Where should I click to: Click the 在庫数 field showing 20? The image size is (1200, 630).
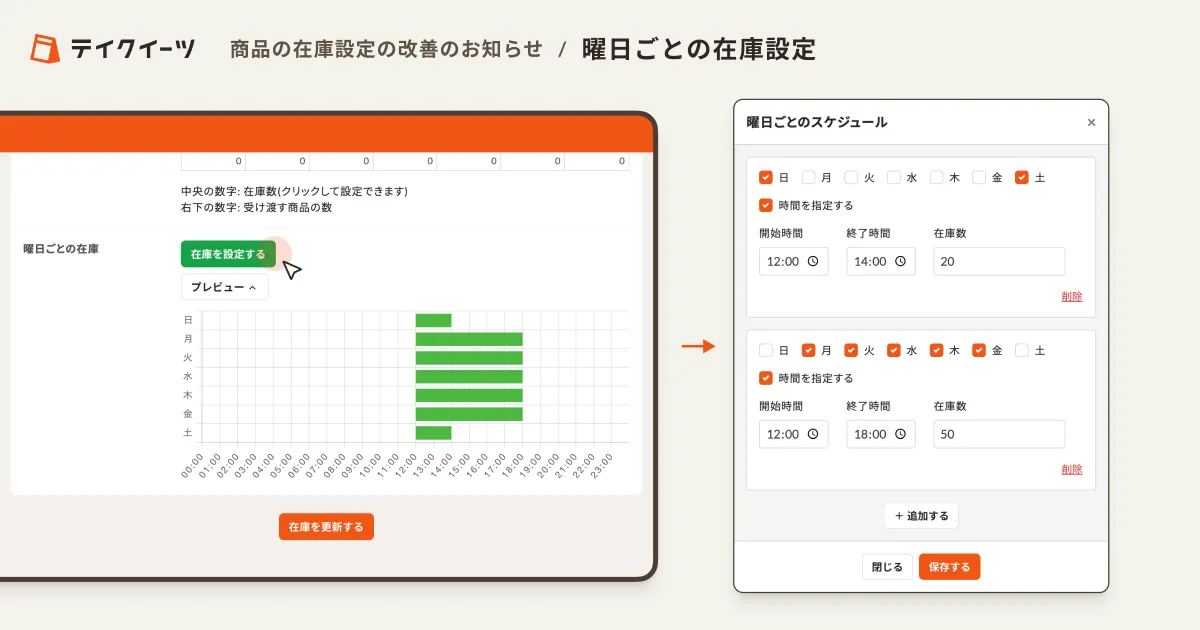click(x=998, y=262)
